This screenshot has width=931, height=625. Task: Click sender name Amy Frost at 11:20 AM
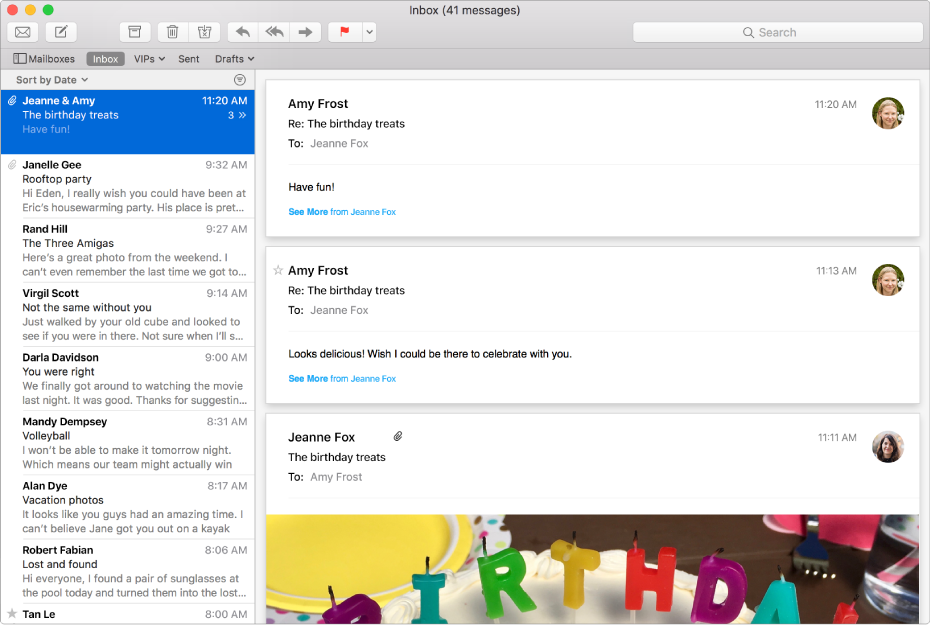tap(318, 104)
